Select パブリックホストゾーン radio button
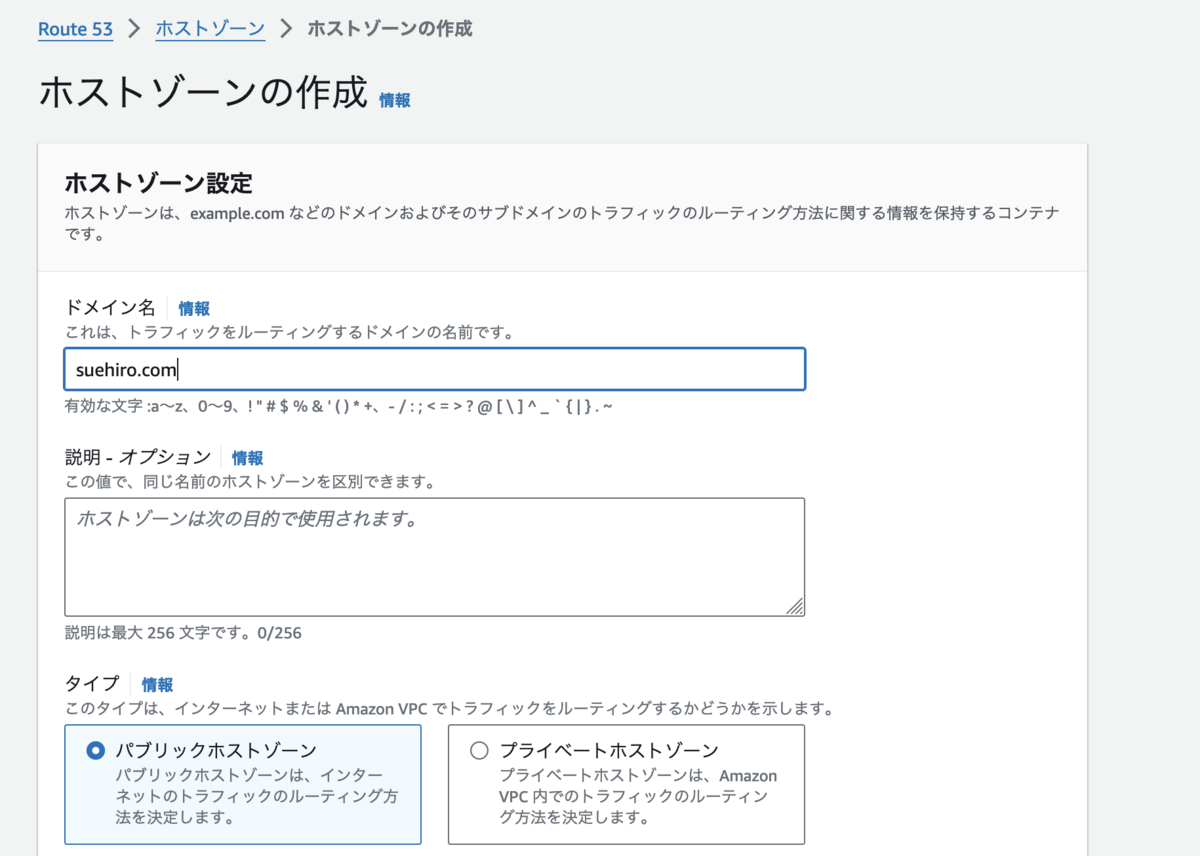The height and width of the screenshot is (856, 1200). tap(96, 751)
